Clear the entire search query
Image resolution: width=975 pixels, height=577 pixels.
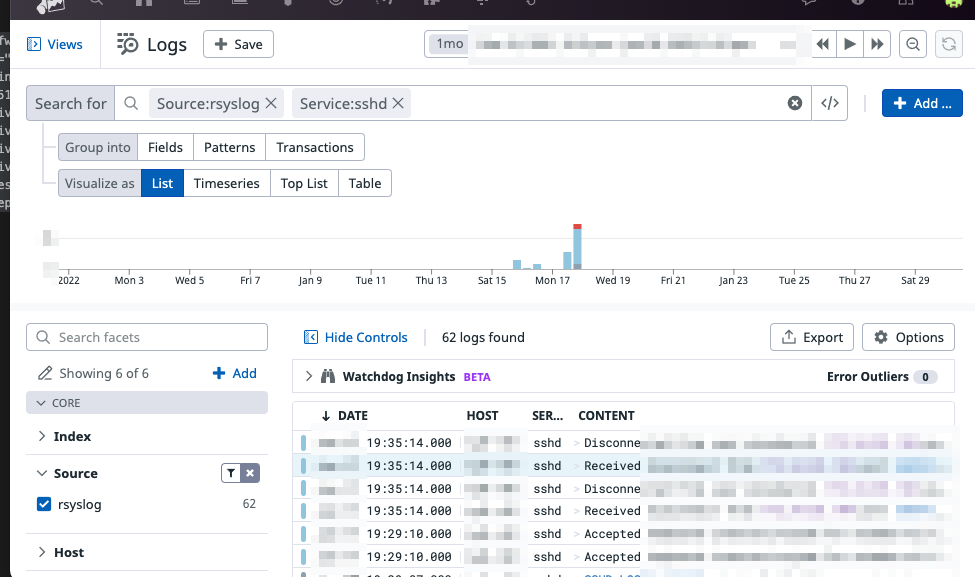click(x=795, y=103)
